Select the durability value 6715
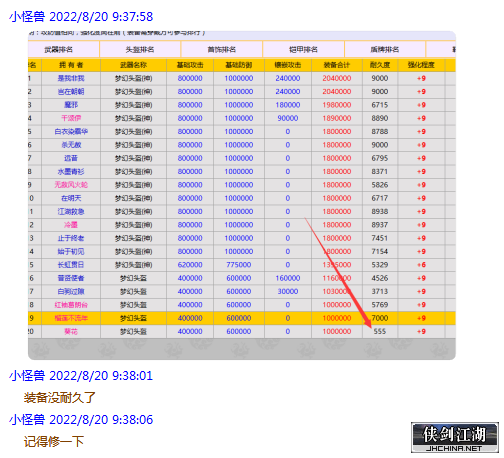Viewport: 504px width, 458px height. coord(380,105)
